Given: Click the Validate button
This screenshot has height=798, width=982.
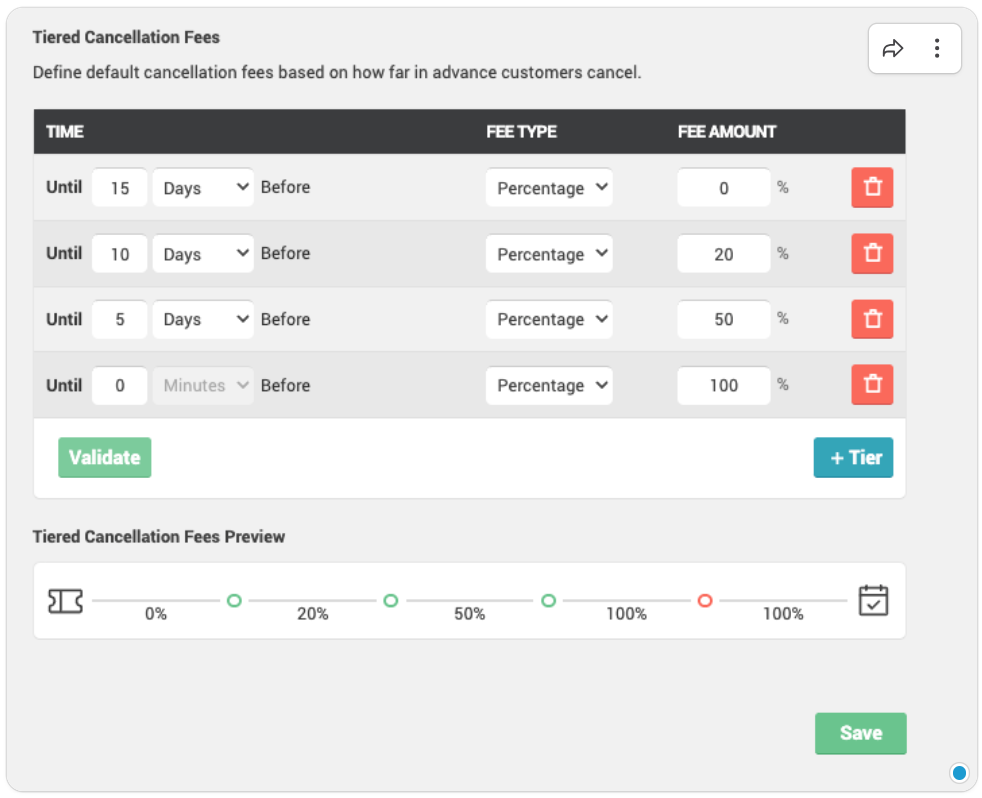Looking at the screenshot, I should (x=105, y=458).
